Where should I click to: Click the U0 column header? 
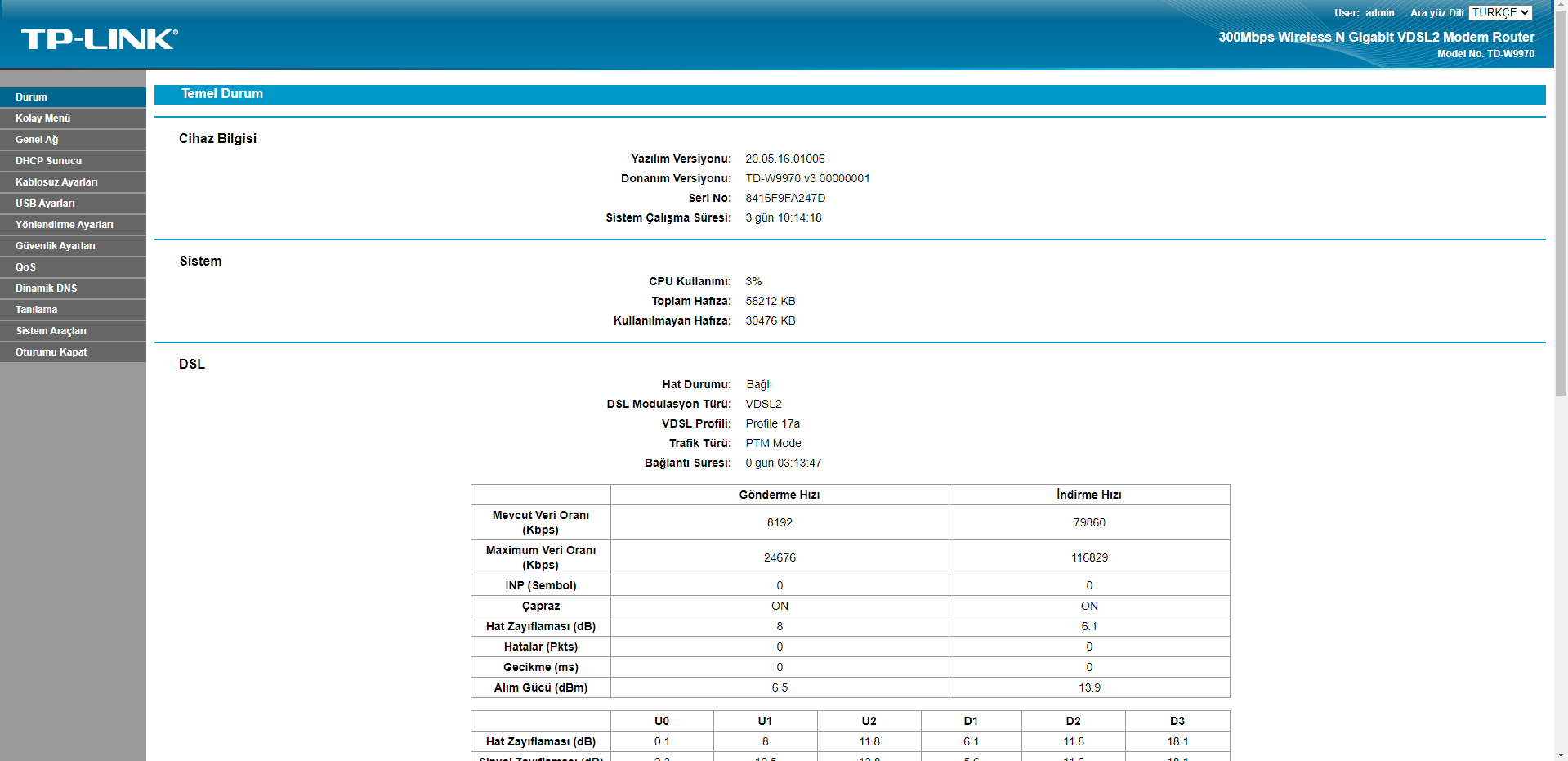662,721
